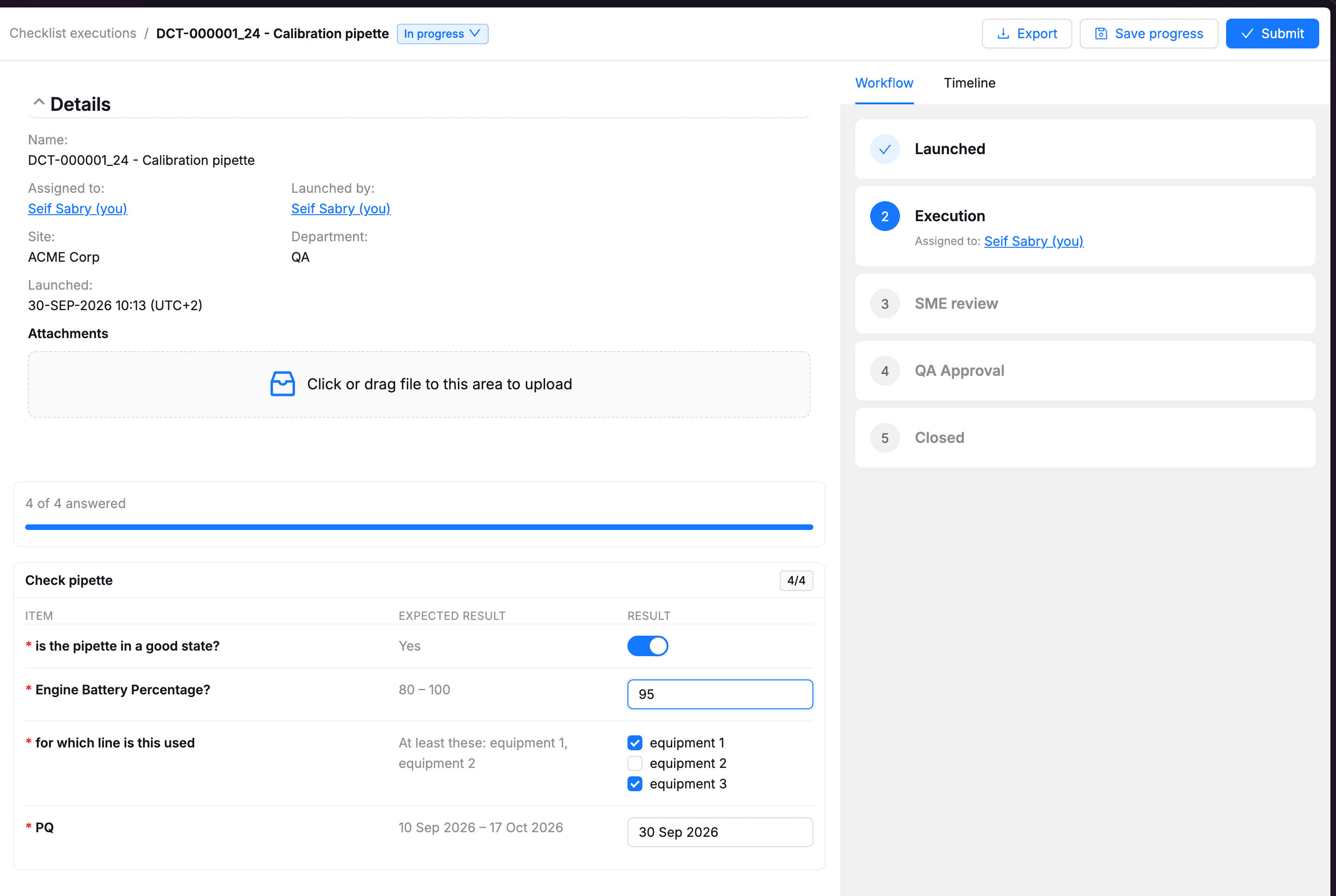Viewport: 1336px width, 896px height.
Task: Click the QA Approval step label
Action: (960, 371)
